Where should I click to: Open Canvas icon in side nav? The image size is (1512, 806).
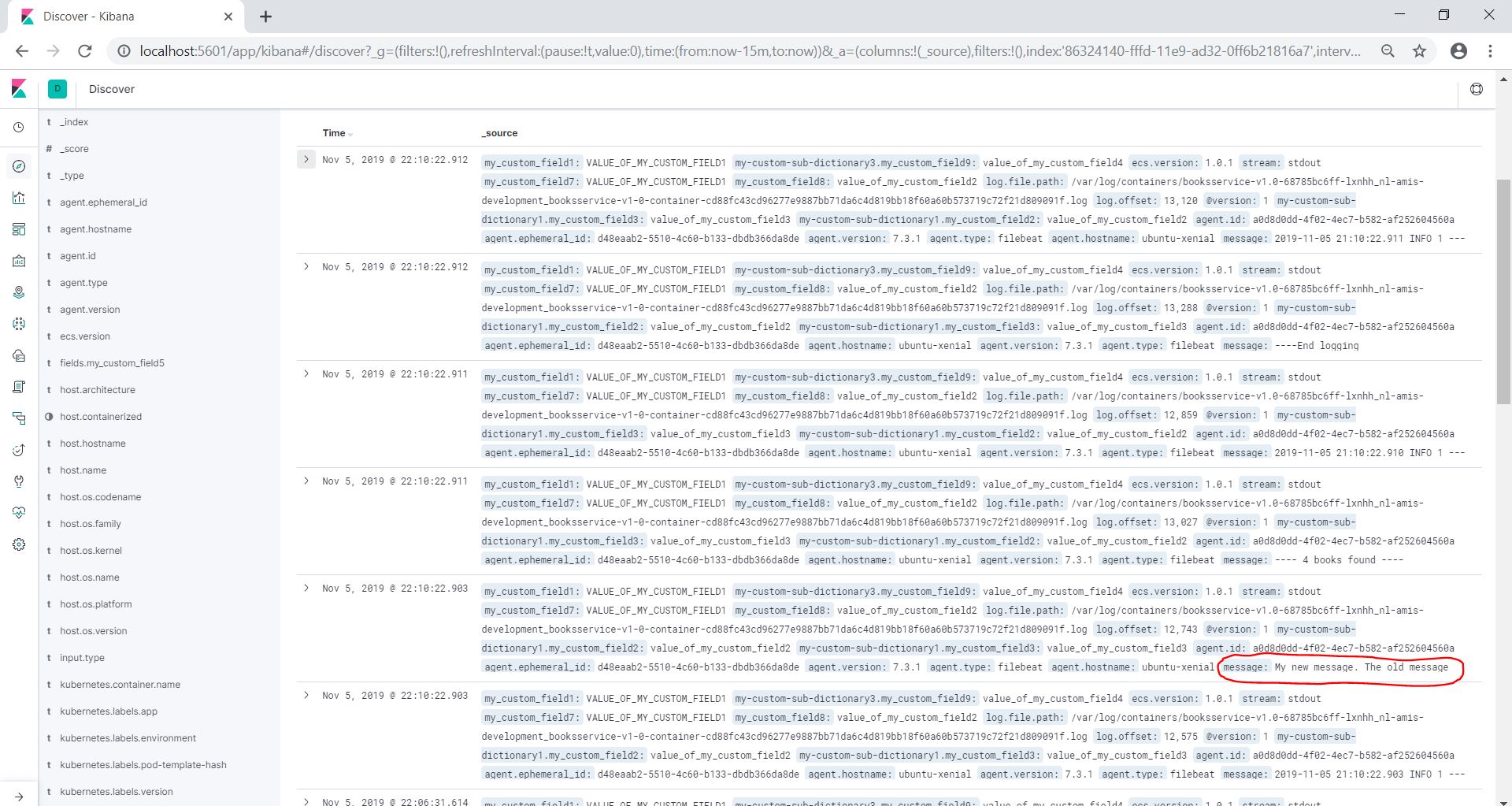pyautogui.click(x=19, y=261)
